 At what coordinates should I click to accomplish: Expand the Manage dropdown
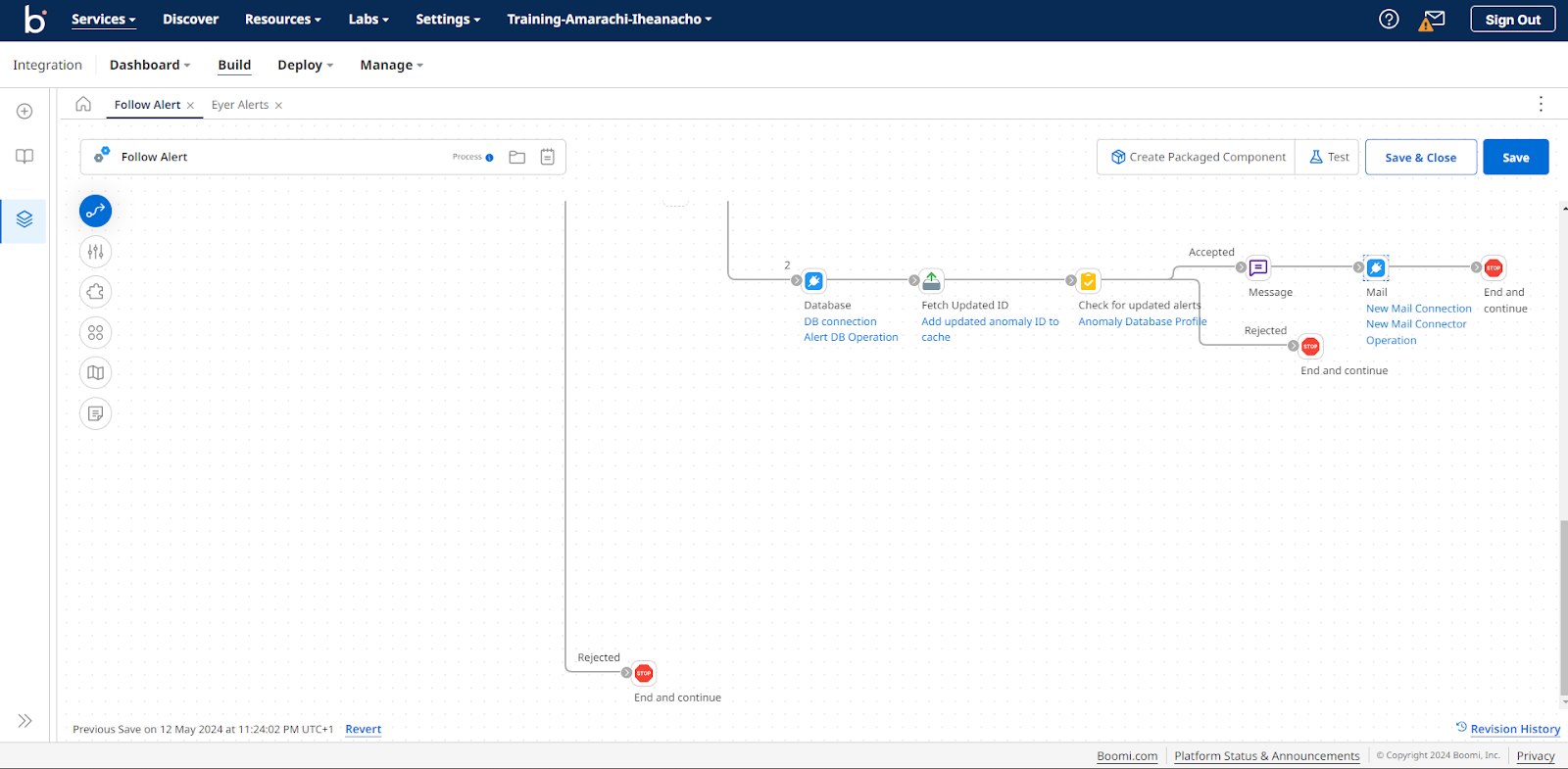[x=391, y=65]
